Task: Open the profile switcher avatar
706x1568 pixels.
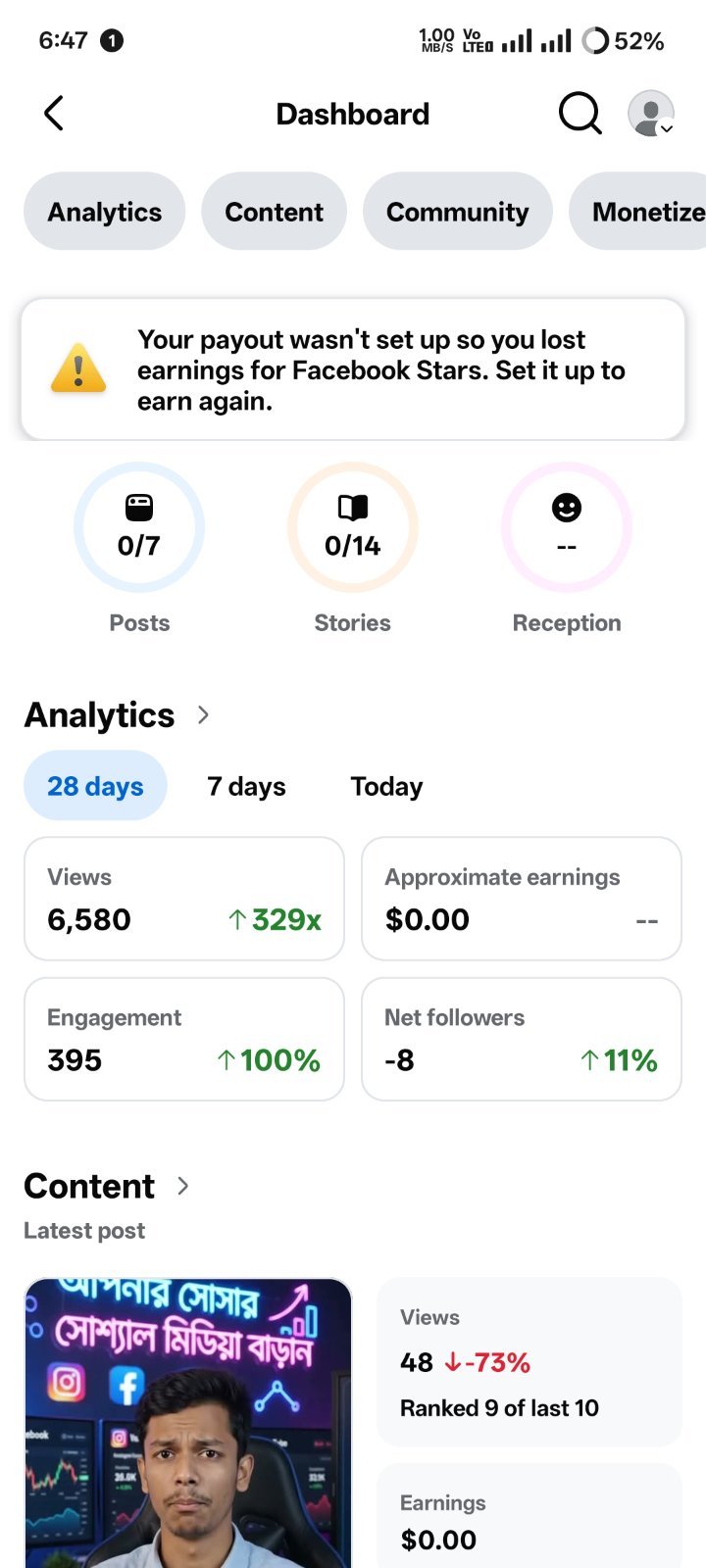Action: coord(651,114)
